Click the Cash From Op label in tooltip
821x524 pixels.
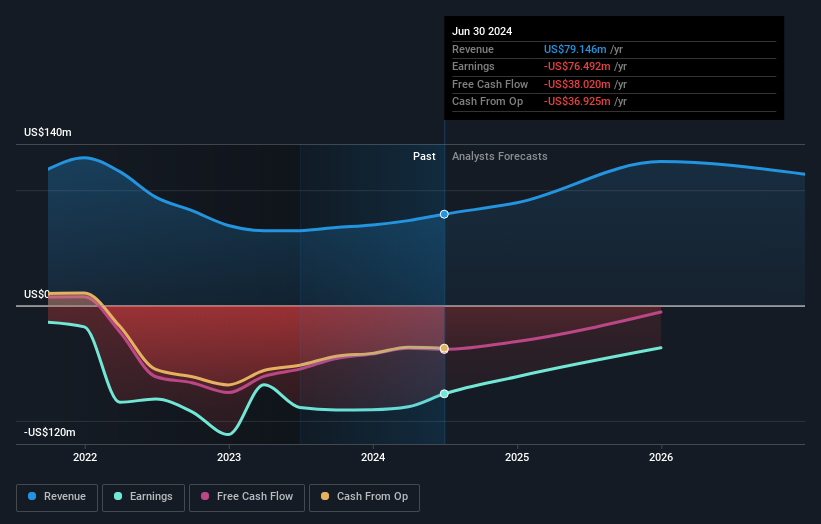[487, 102]
